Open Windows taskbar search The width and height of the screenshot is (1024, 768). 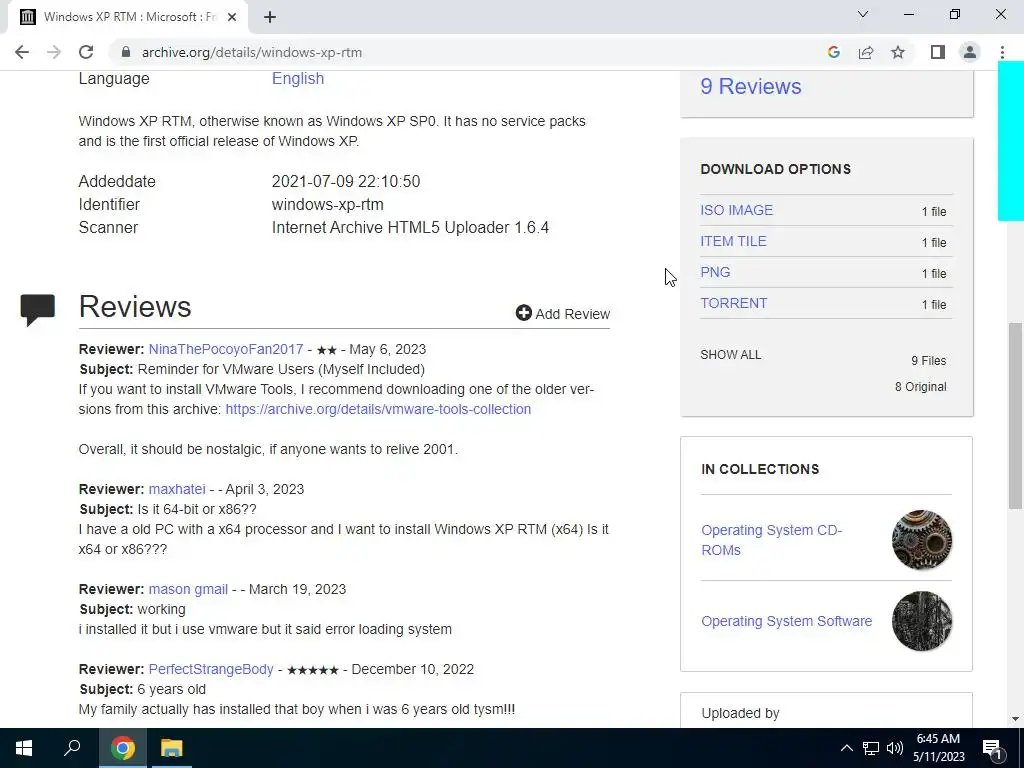[x=72, y=748]
